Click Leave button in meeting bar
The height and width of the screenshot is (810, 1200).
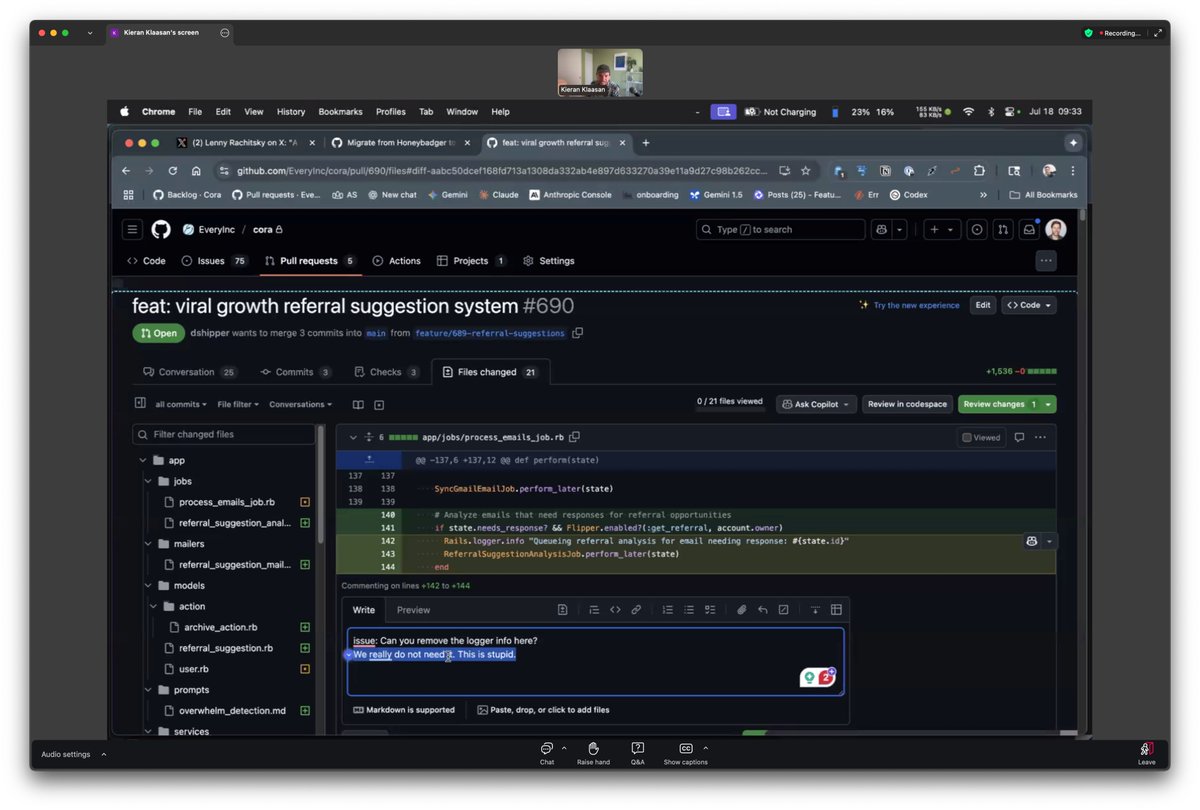coord(1146,753)
